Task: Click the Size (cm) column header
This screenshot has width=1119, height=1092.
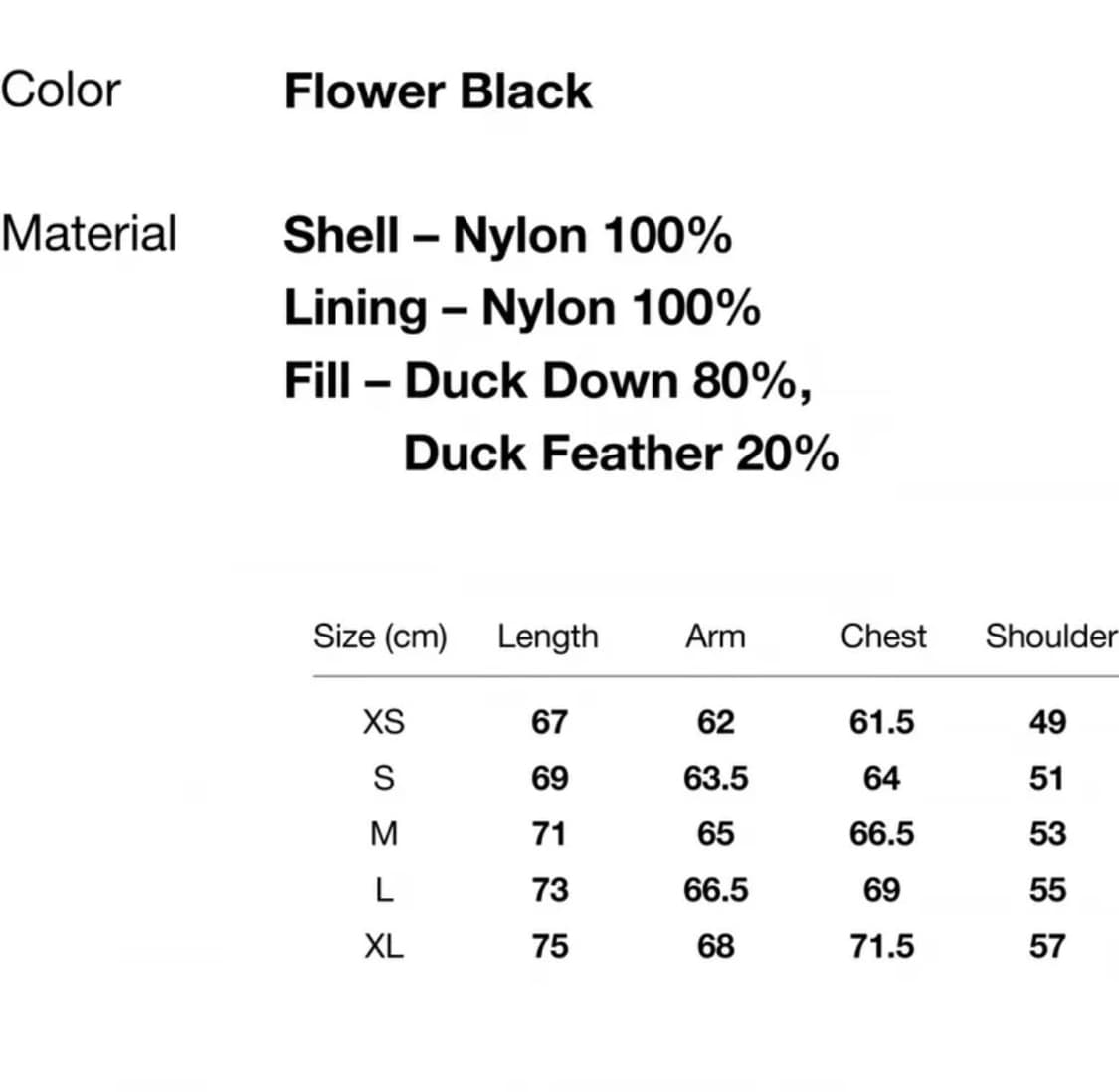Action: (x=380, y=637)
